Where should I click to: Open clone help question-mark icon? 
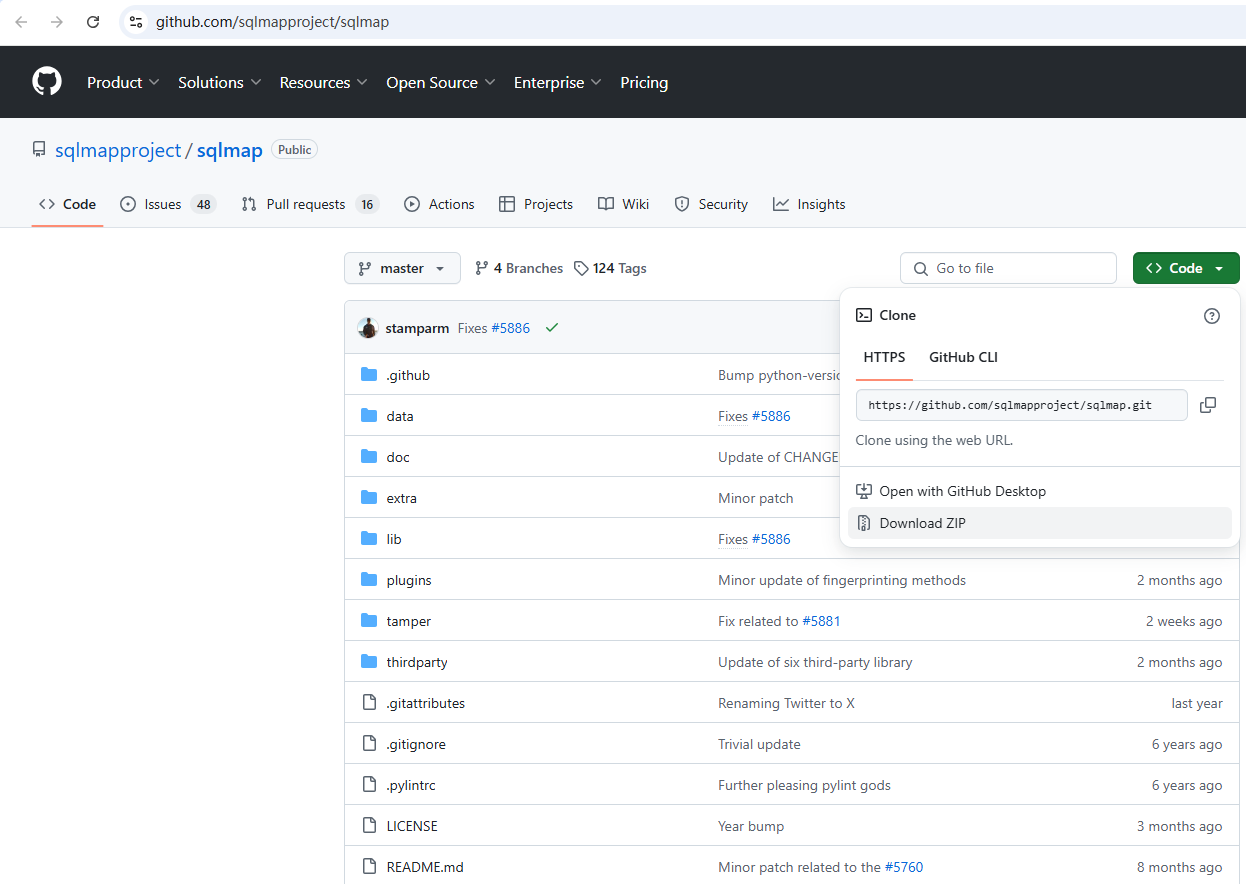tap(1212, 316)
